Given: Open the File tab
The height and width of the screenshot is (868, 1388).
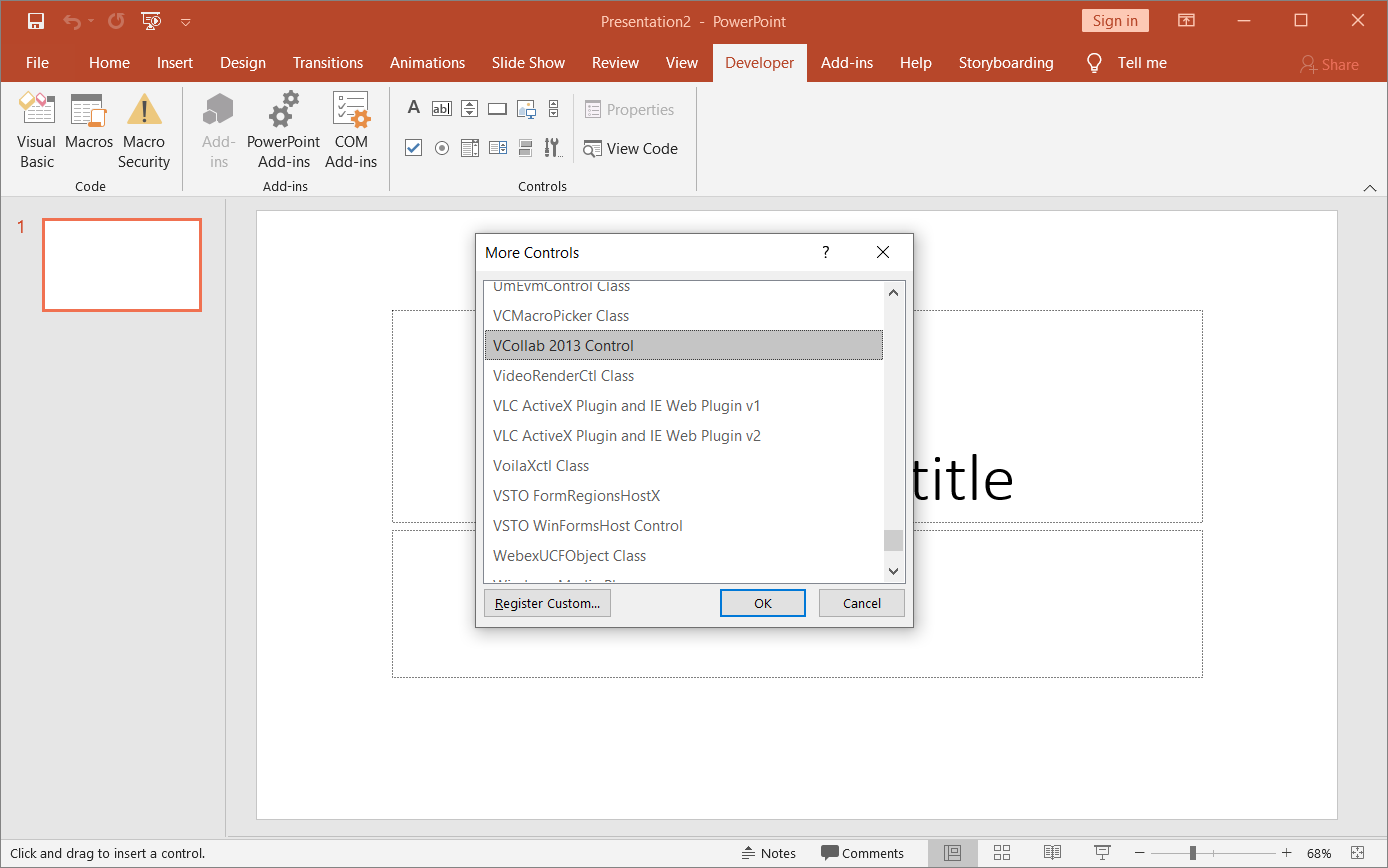Looking at the screenshot, I should click(x=37, y=62).
